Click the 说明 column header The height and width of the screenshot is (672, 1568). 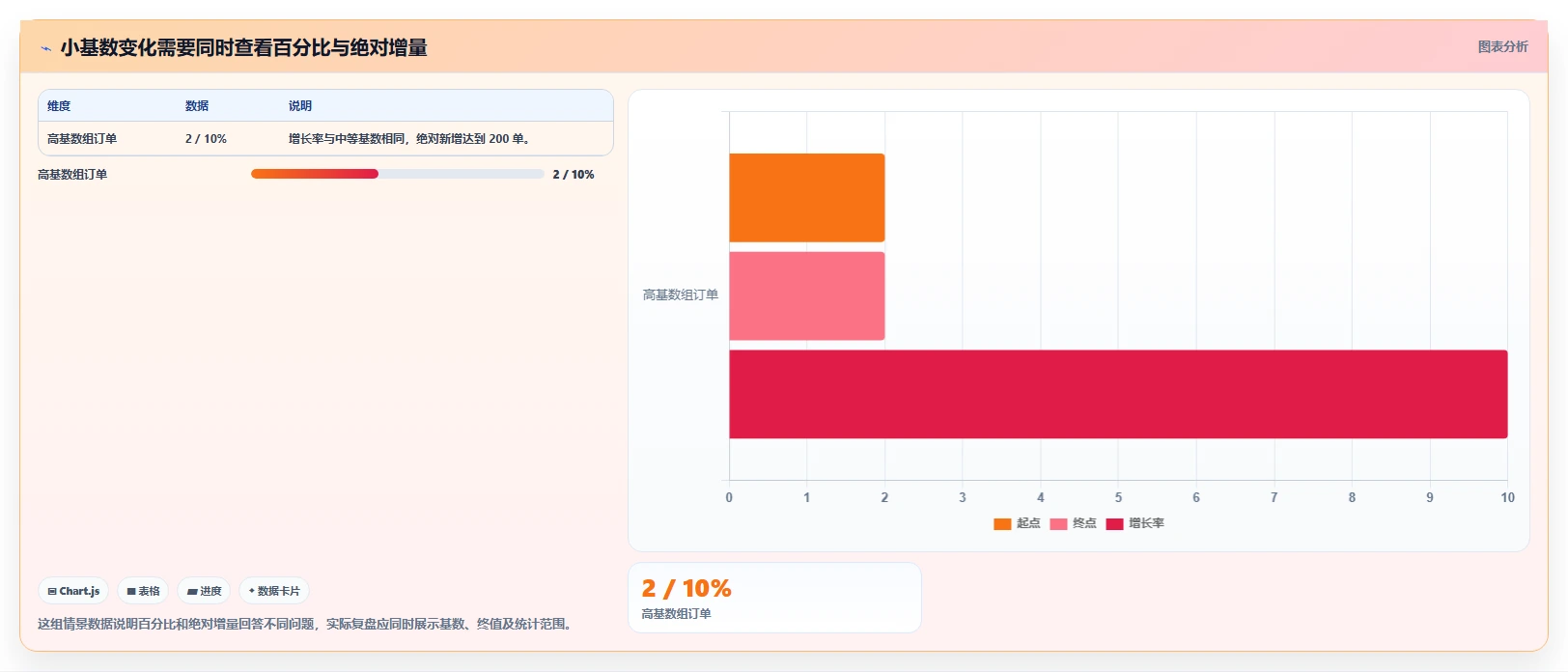(x=300, y=106)
